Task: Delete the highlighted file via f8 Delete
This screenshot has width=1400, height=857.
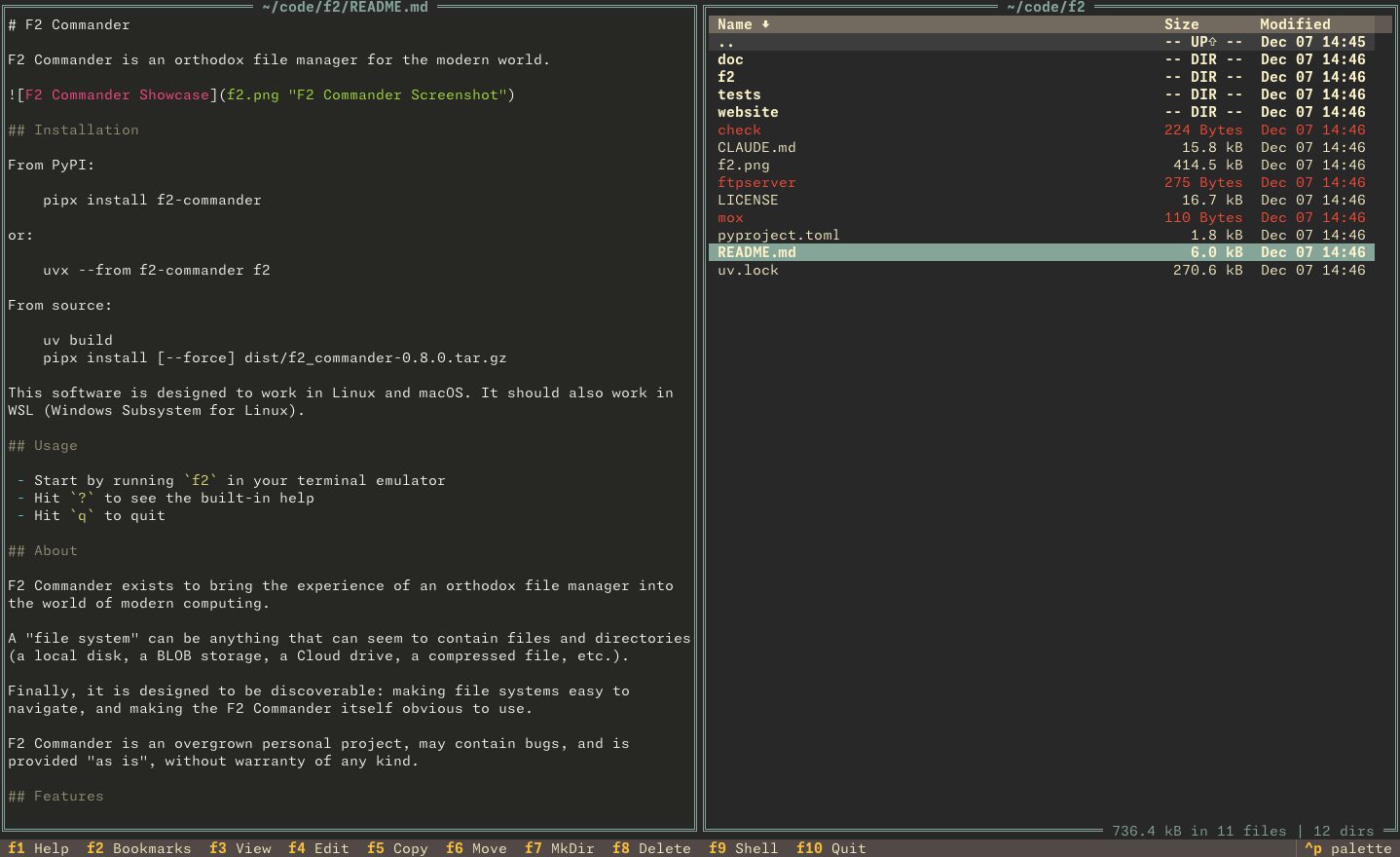Action: tap(650, 848)
